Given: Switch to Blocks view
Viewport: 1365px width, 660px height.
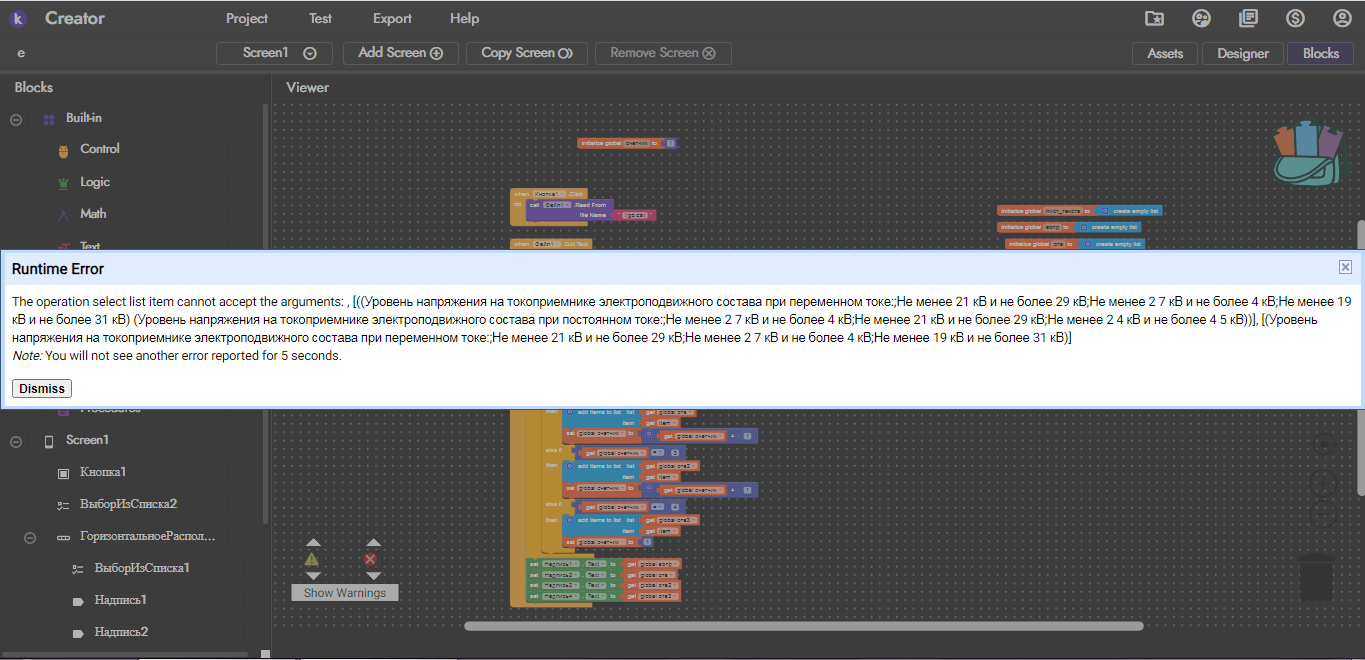Looking at the screenshot, I should click(x=1321, y=54).
